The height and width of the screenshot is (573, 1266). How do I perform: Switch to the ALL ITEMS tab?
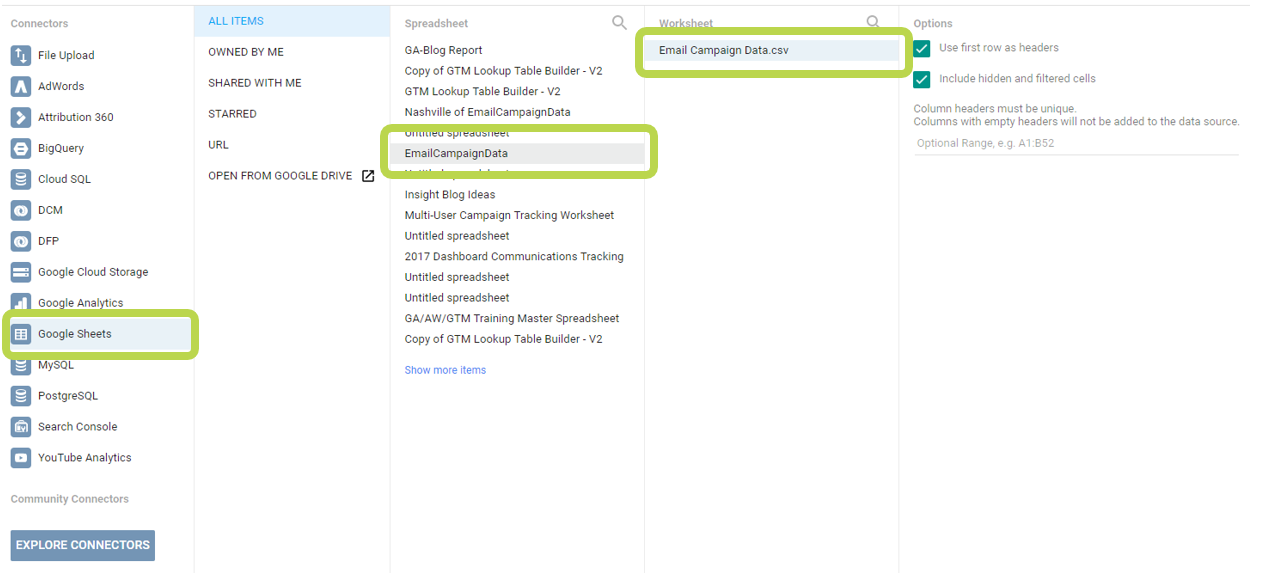point(292,21)
